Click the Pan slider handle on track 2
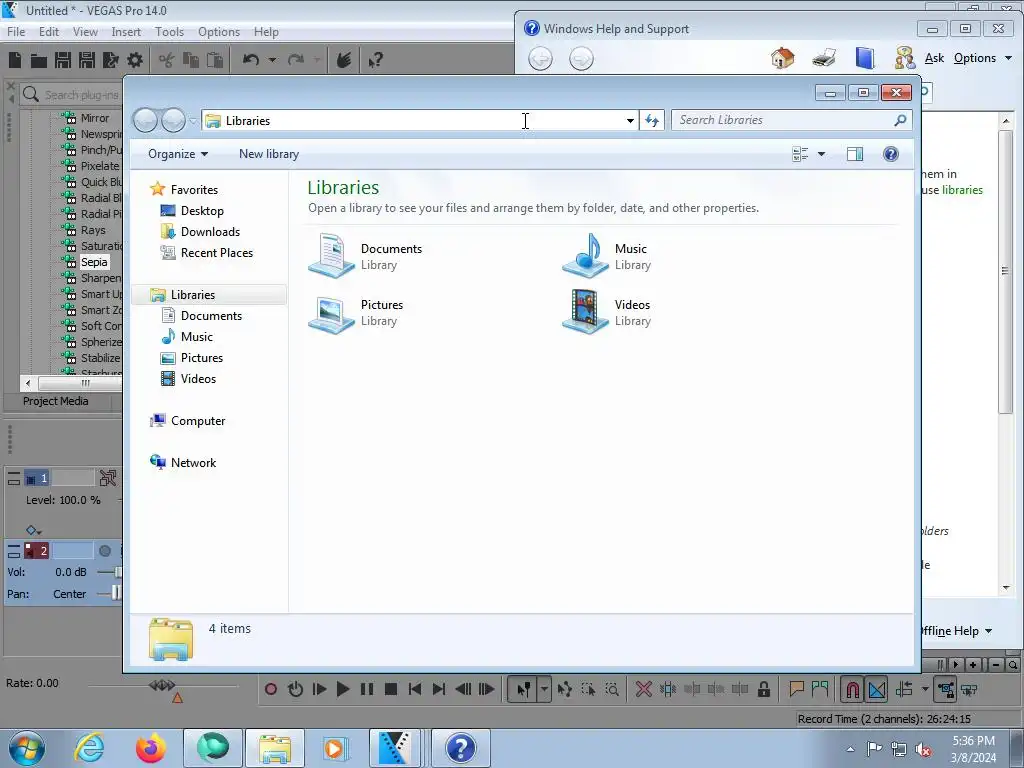The width and height of the screenshot is (1024, 768). (x=116, y=593)
